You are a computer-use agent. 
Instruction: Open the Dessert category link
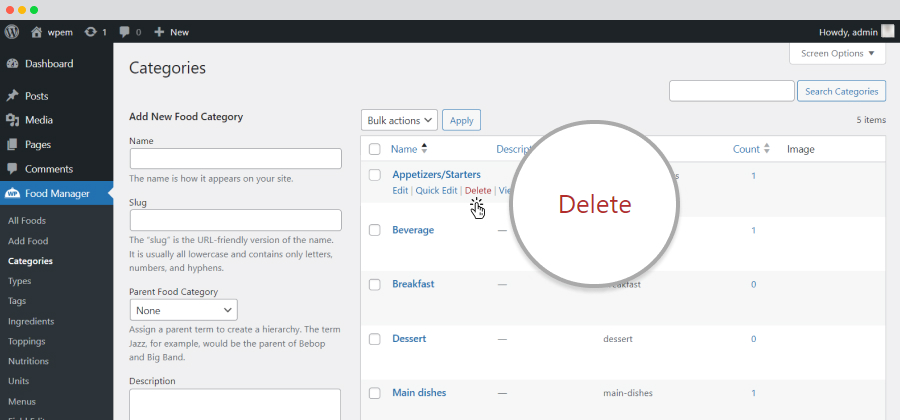[409, 339]
